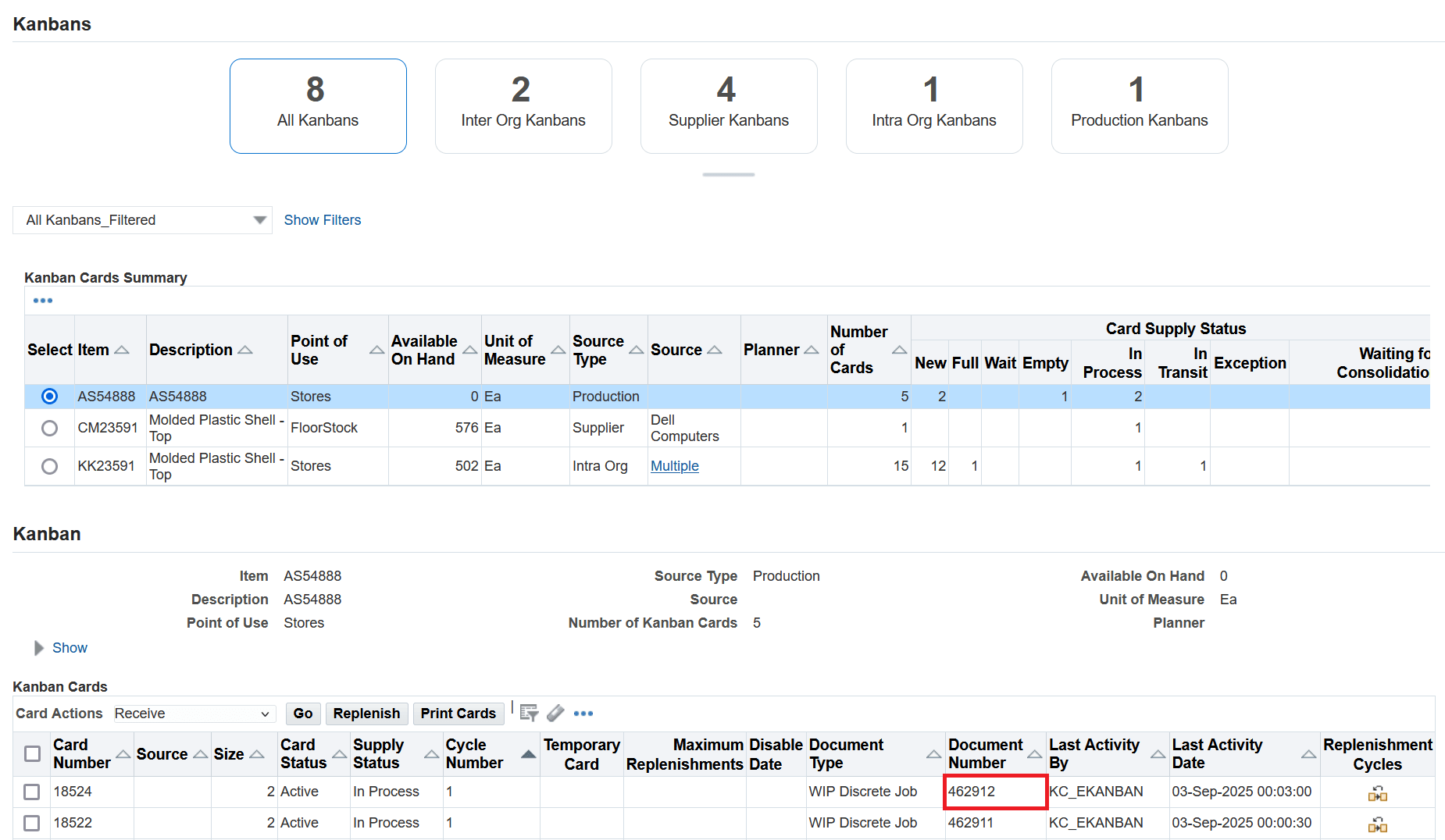
Task: Sort the Last Activity Date column
Action: [x=1309, y=754]
